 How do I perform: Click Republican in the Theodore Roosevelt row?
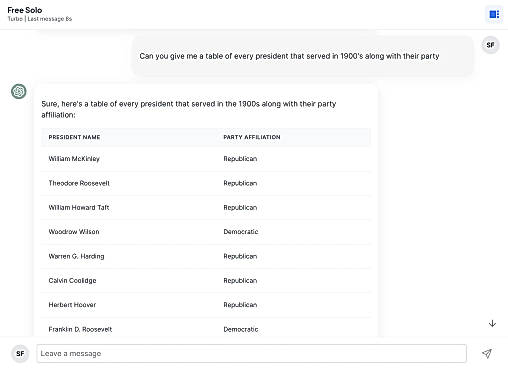coord(240,183)
